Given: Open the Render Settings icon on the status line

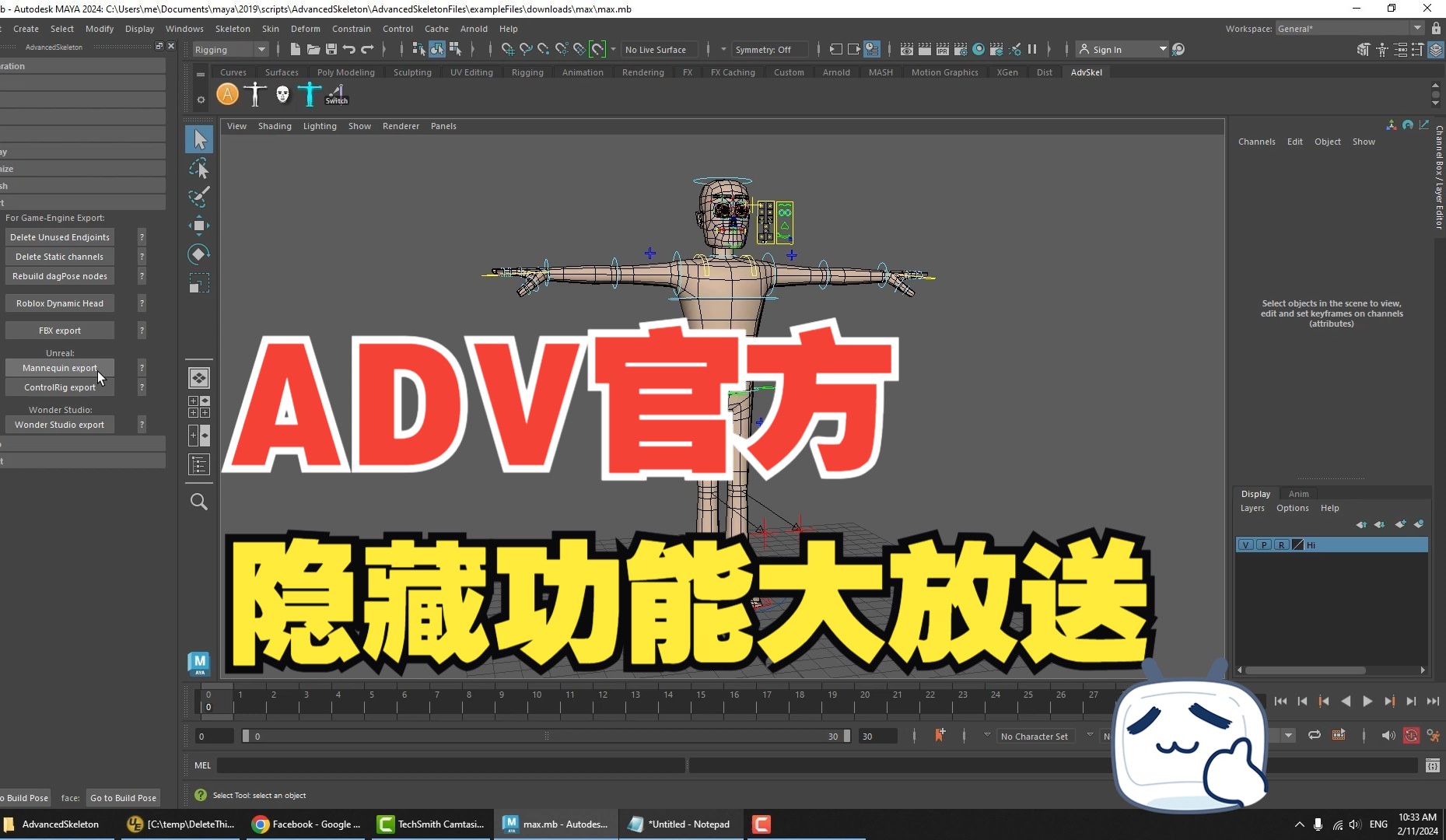Looking at the screenshot, I should point(961,49).
